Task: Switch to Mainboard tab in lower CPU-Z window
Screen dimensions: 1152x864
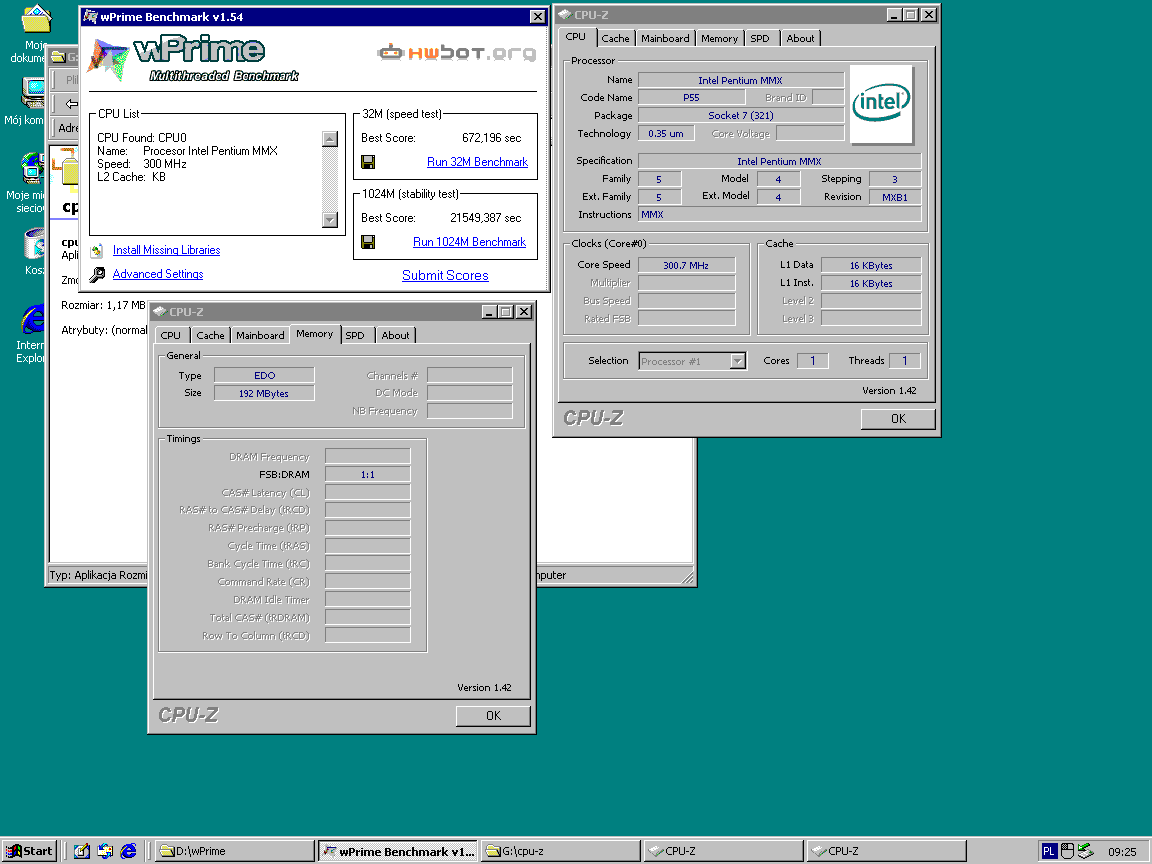Action: [x=260, y=335]
